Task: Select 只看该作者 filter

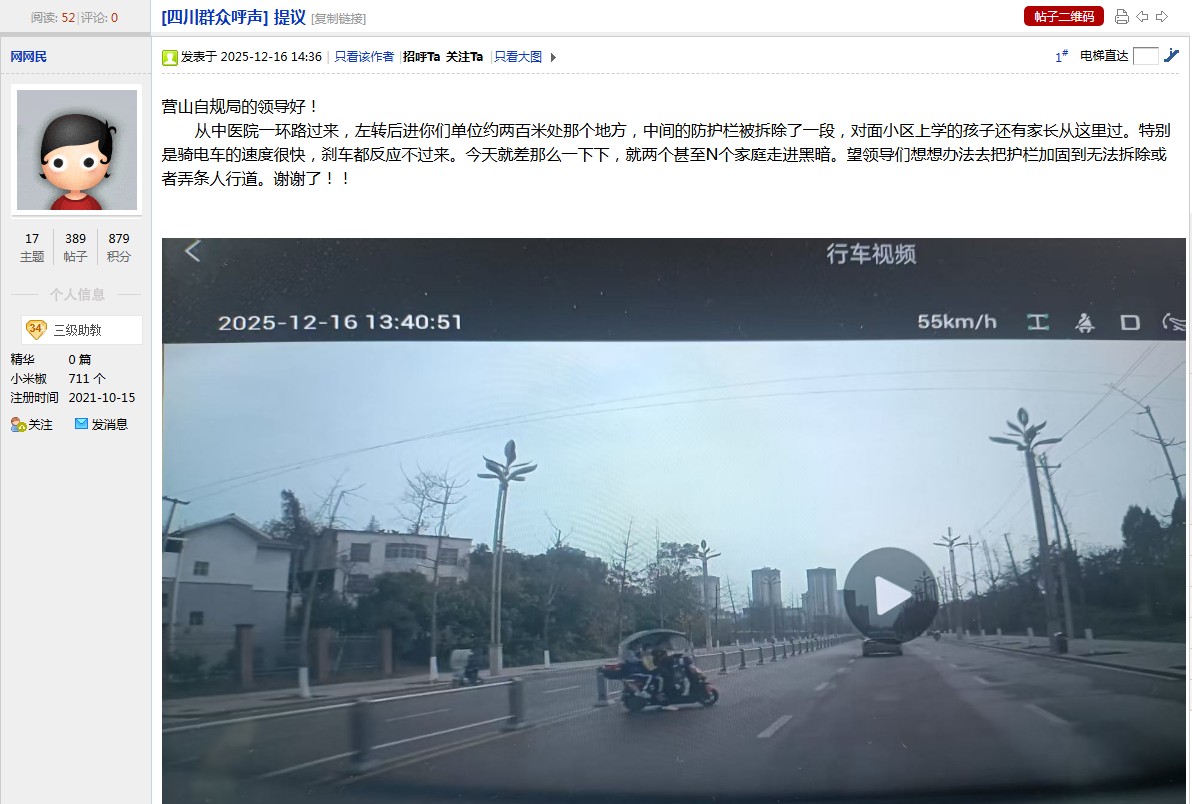Action: [x=364, y=57]
